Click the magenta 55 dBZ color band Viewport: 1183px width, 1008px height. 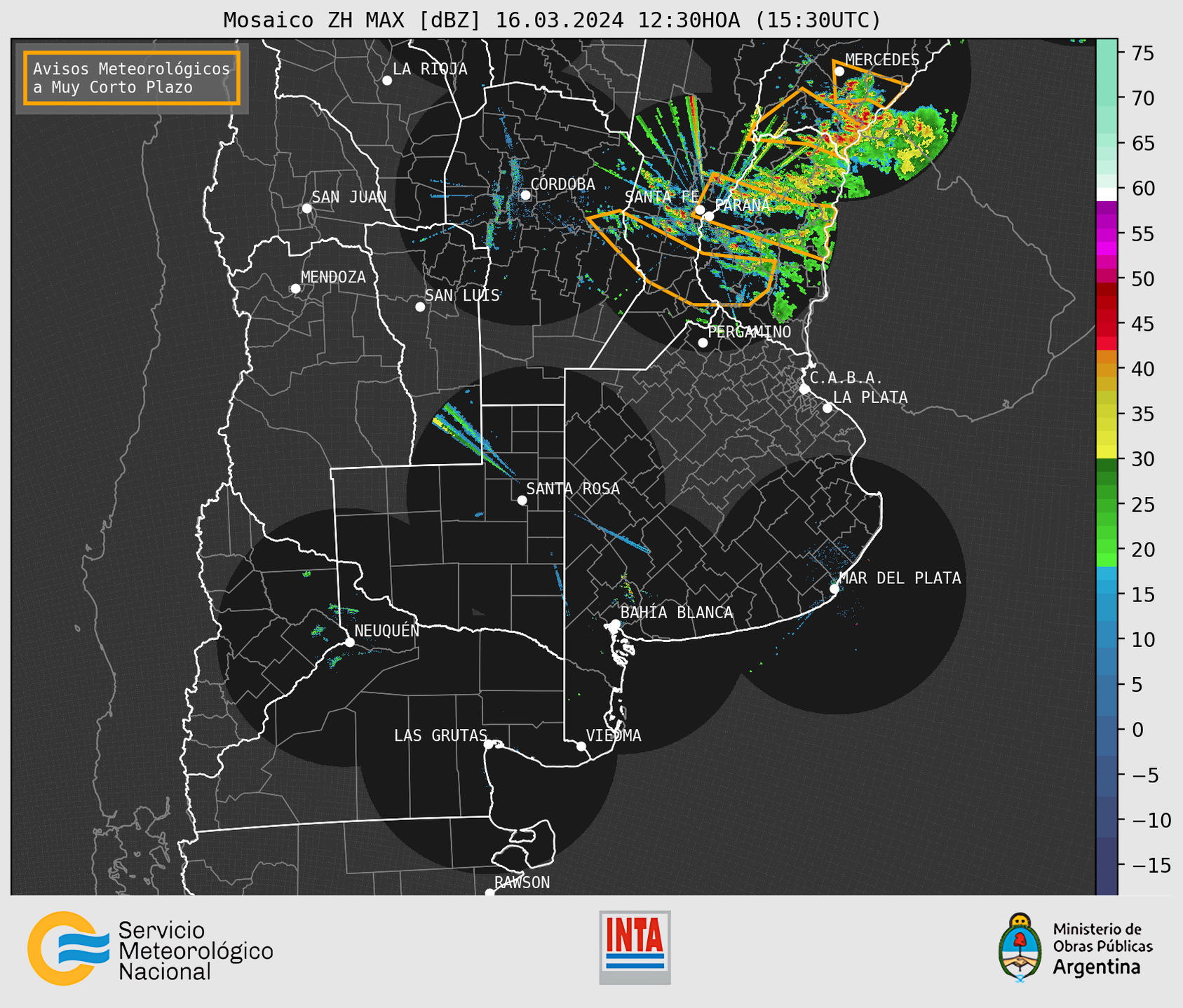tap(1107, 234)
